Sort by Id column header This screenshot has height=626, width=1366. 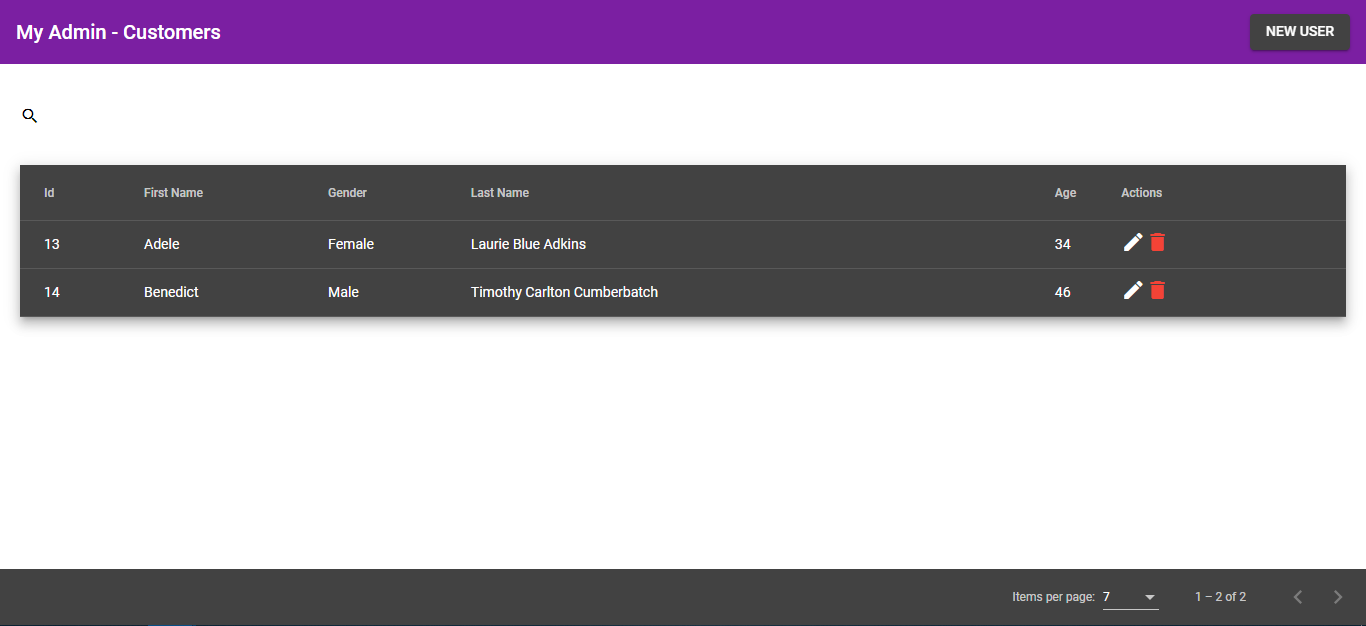pos(49,193)
